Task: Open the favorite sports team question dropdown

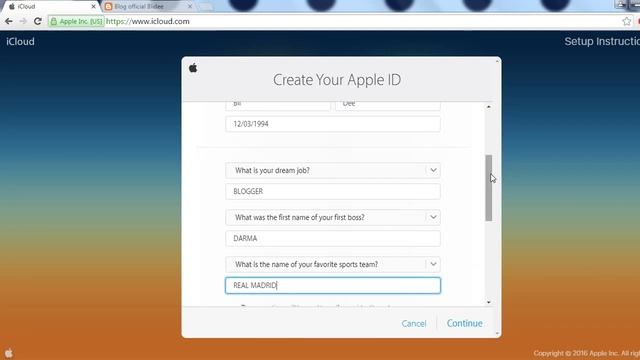Action: 333,264
